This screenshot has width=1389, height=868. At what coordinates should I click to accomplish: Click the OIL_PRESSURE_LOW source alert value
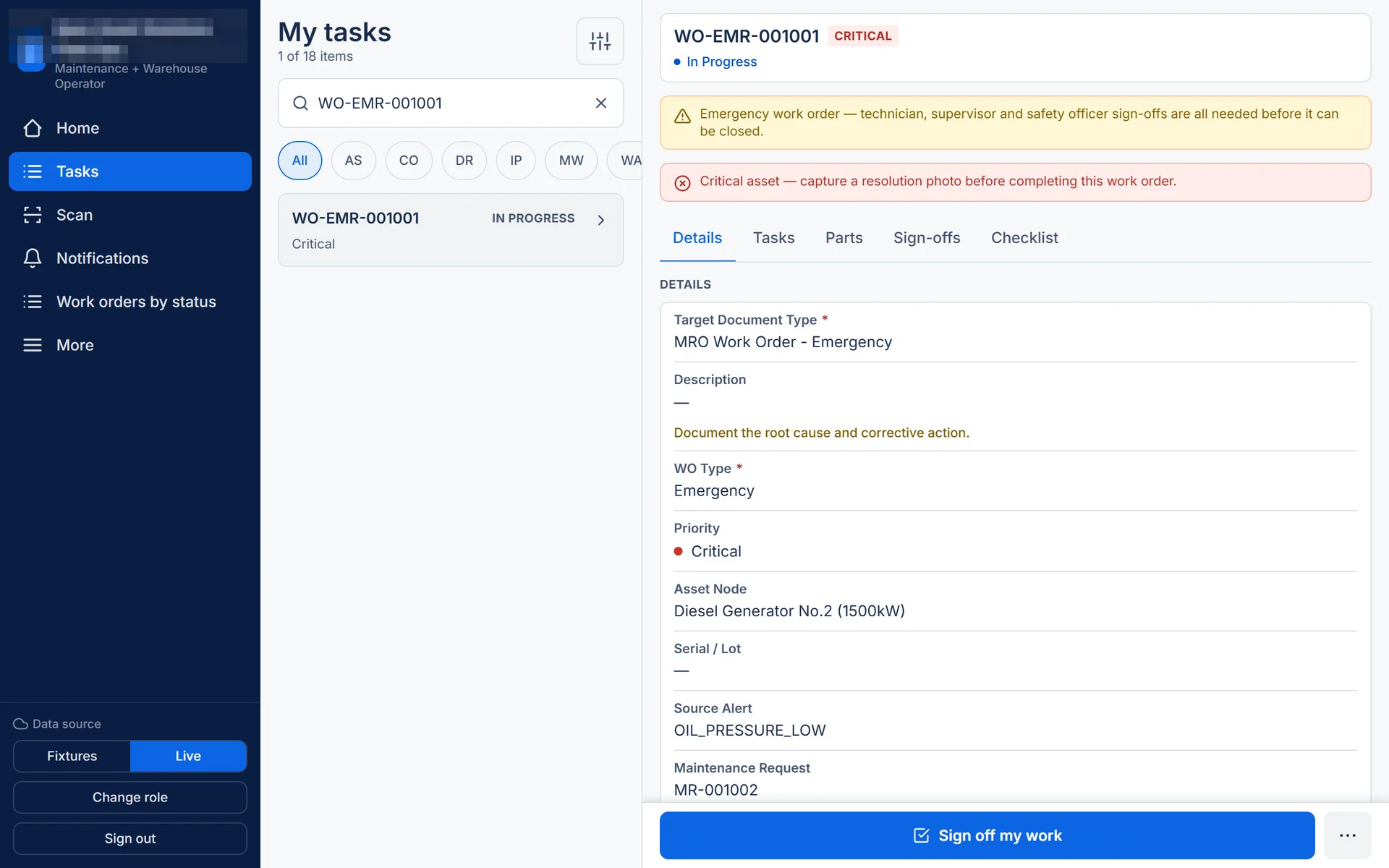point(749,731)
